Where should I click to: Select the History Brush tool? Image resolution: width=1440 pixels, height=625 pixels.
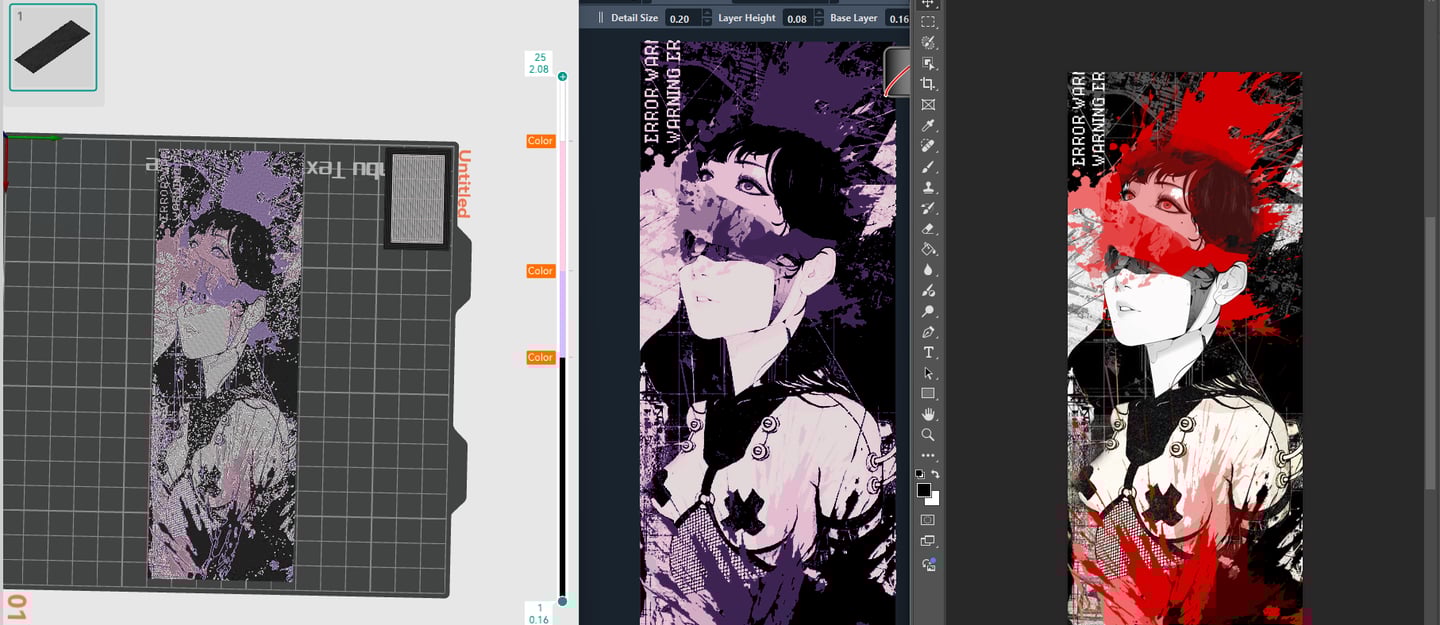(928, 208)
